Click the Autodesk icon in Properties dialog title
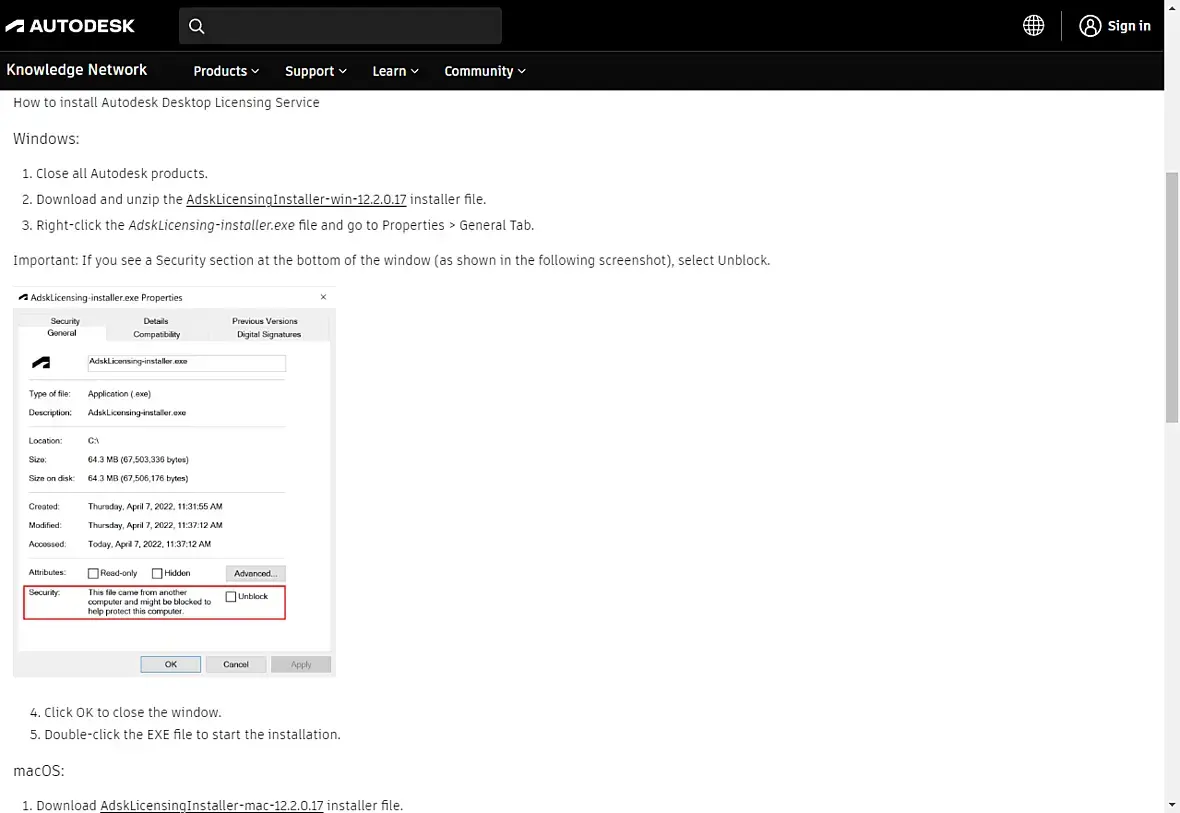1180x813 pixels. [23, 297]
